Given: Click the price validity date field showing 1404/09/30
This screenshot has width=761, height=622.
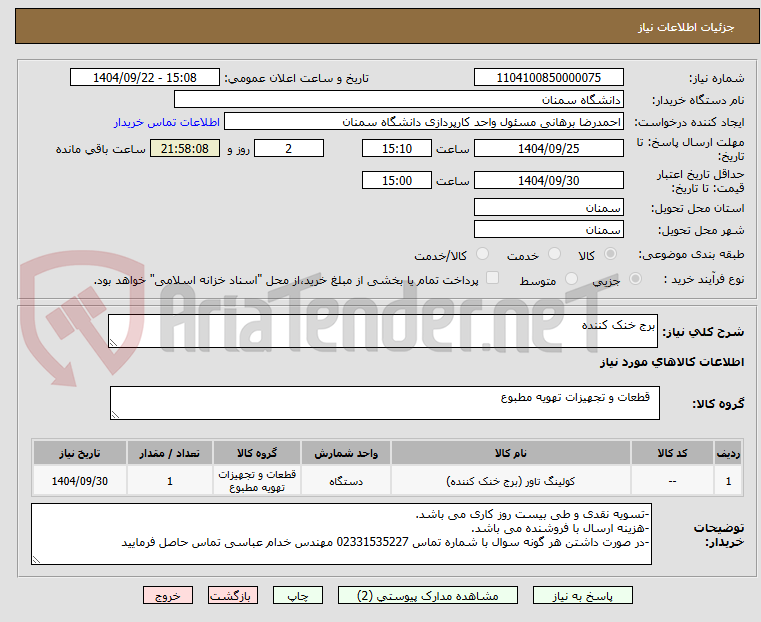Looking at the screenshot, I should (548, 180).
